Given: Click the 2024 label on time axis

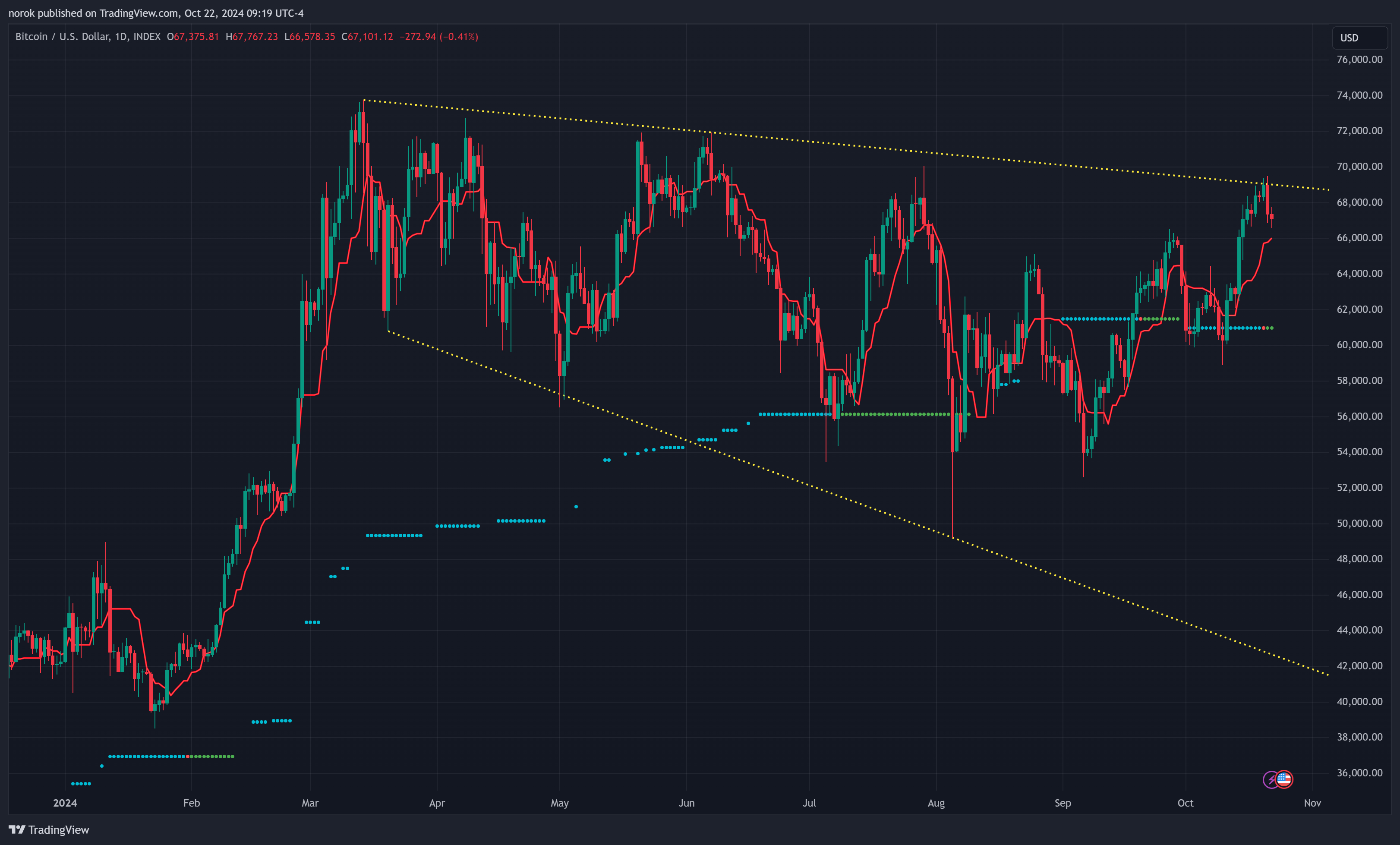Looking at the screenshot, I should 65,803.
